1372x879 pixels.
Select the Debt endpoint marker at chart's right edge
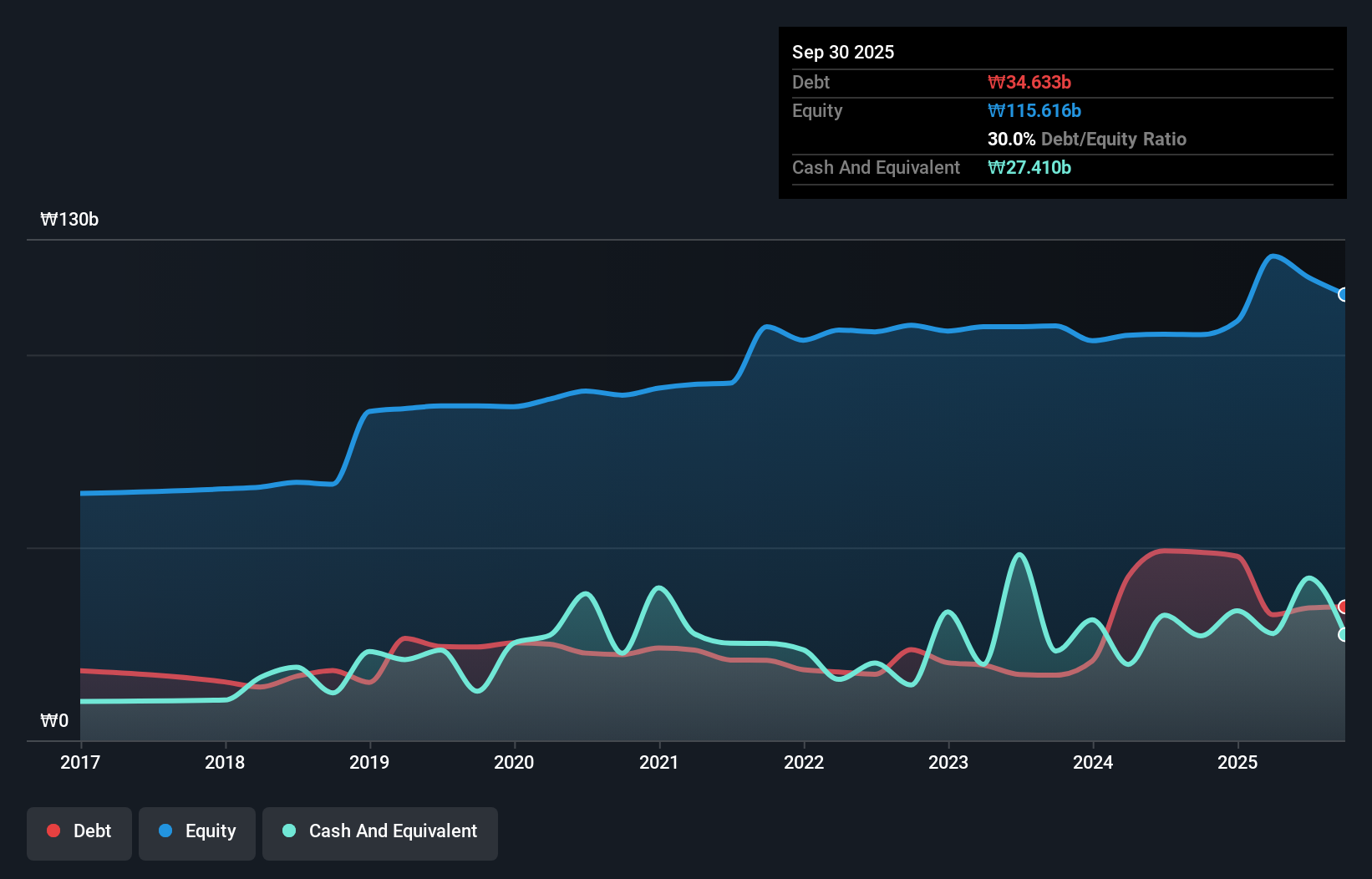tap(1344, 607)
